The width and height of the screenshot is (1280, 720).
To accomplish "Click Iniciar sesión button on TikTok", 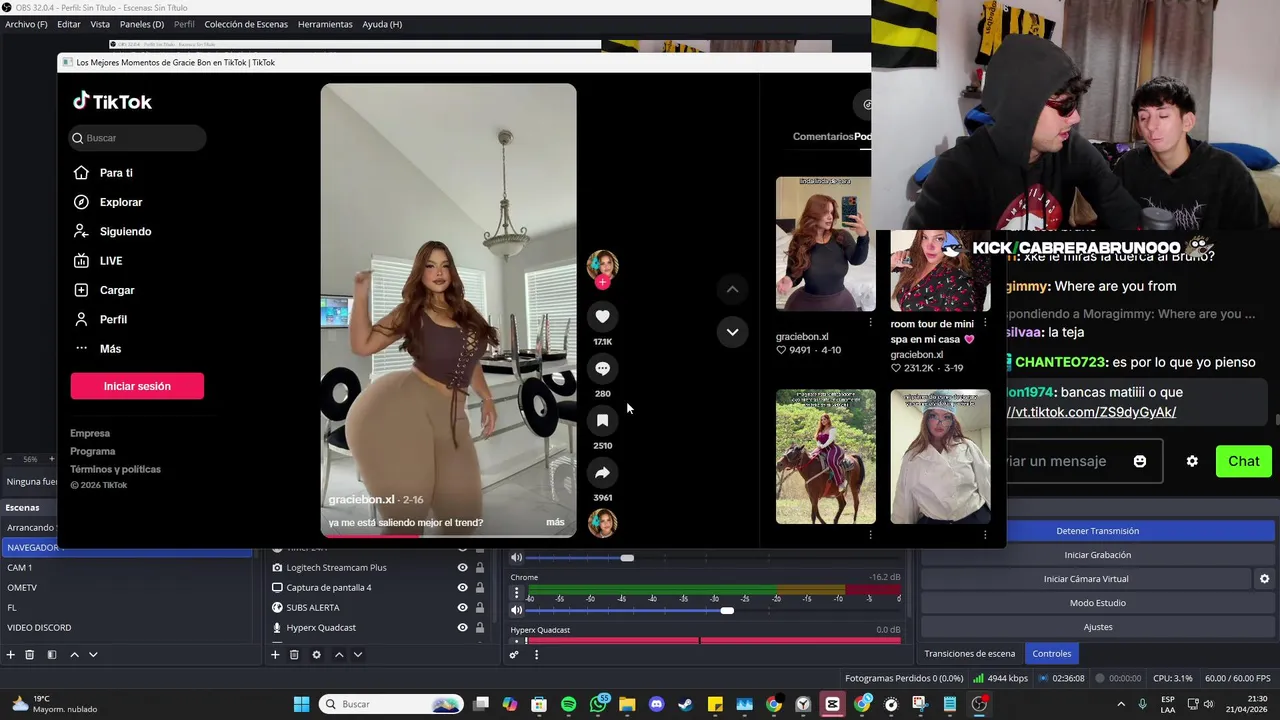I will pyautogui.click(x=137, y=386).
